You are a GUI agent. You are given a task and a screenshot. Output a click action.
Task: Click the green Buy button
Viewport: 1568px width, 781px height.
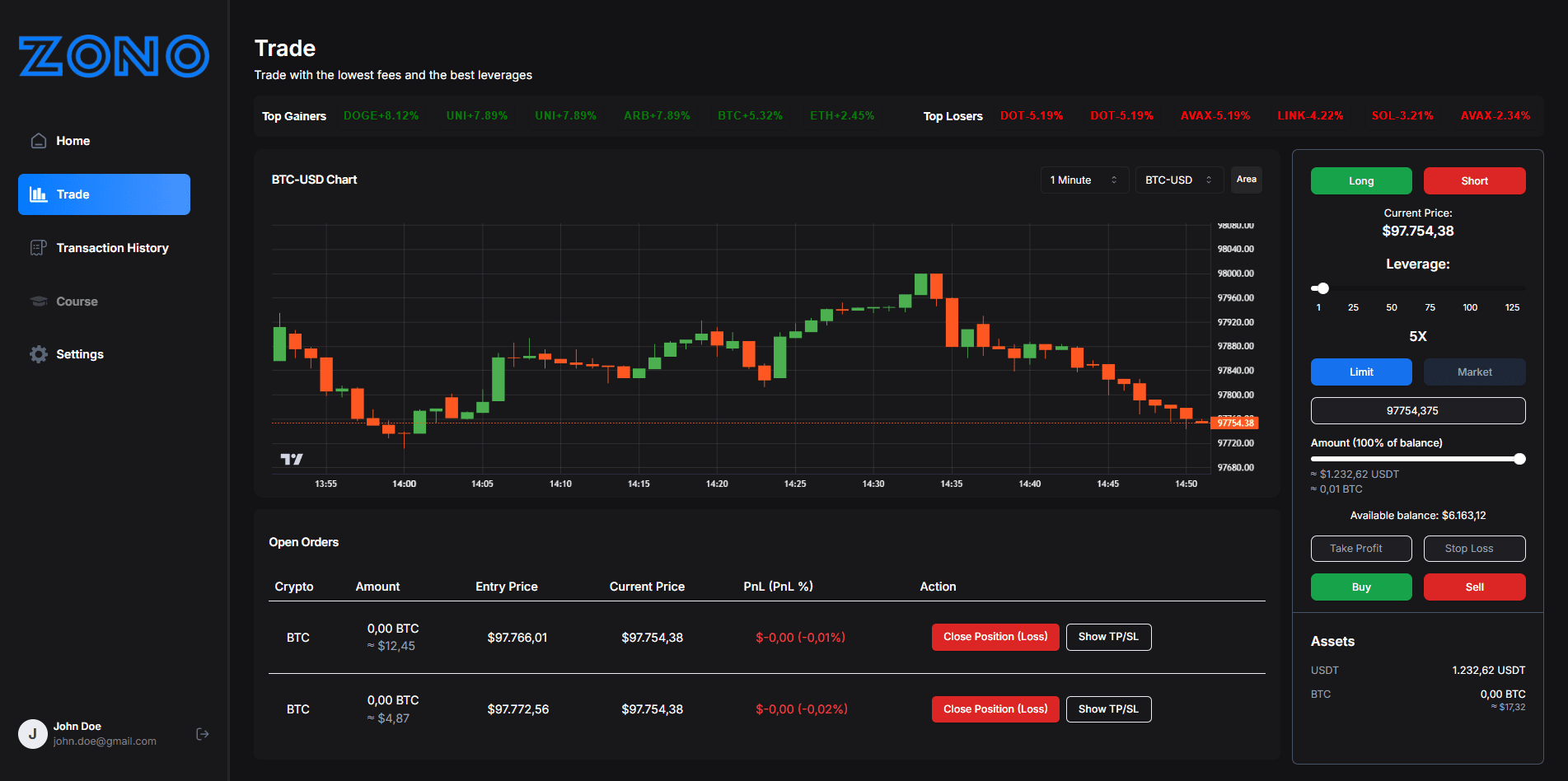point(1361,587)
